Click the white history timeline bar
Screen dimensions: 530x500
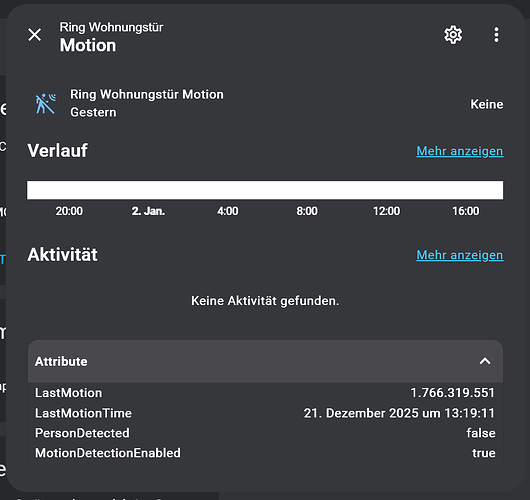point(265,190)
